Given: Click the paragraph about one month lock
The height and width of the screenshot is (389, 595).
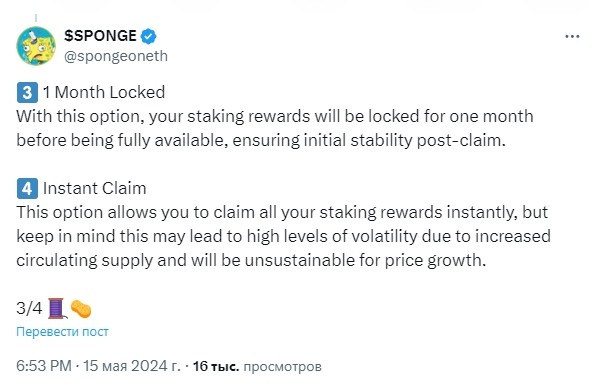Looking at the screenshot, I should point(275,128).
